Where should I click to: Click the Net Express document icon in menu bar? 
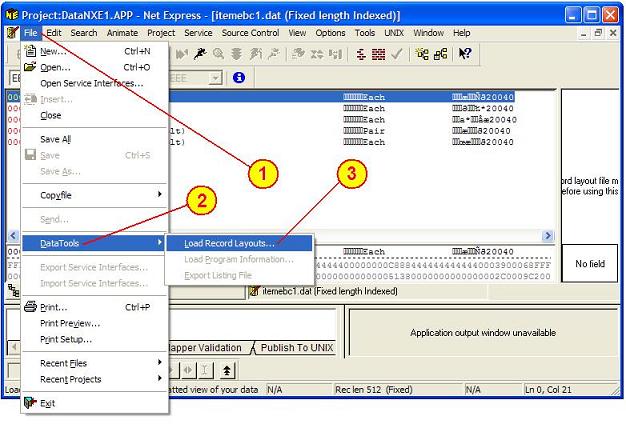click(x=12, y=33)
